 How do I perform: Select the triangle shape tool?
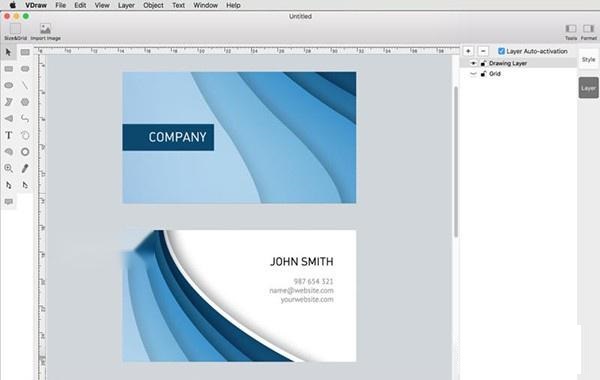pos(8,119)
